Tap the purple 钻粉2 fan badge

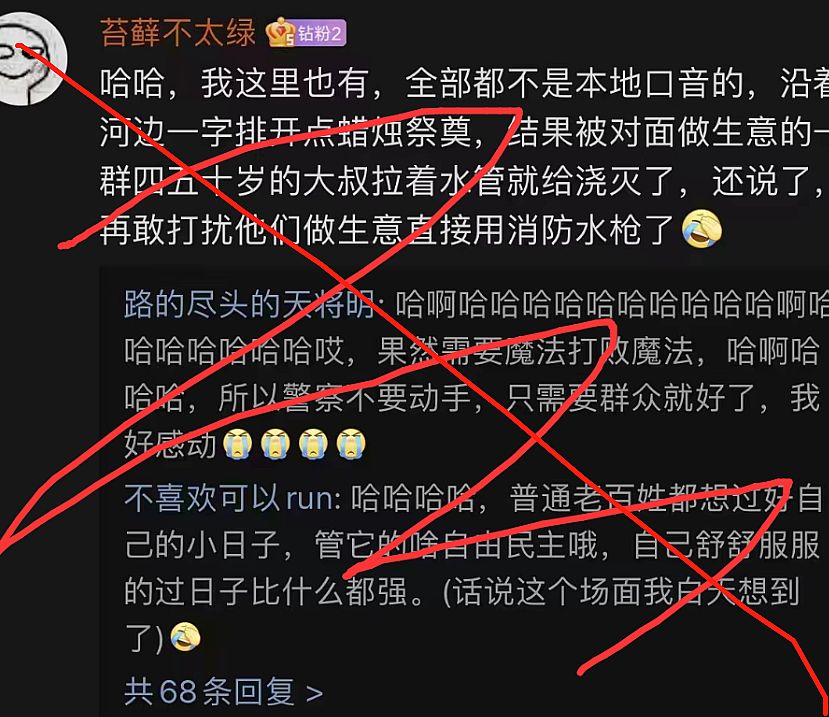pos(320,33)
